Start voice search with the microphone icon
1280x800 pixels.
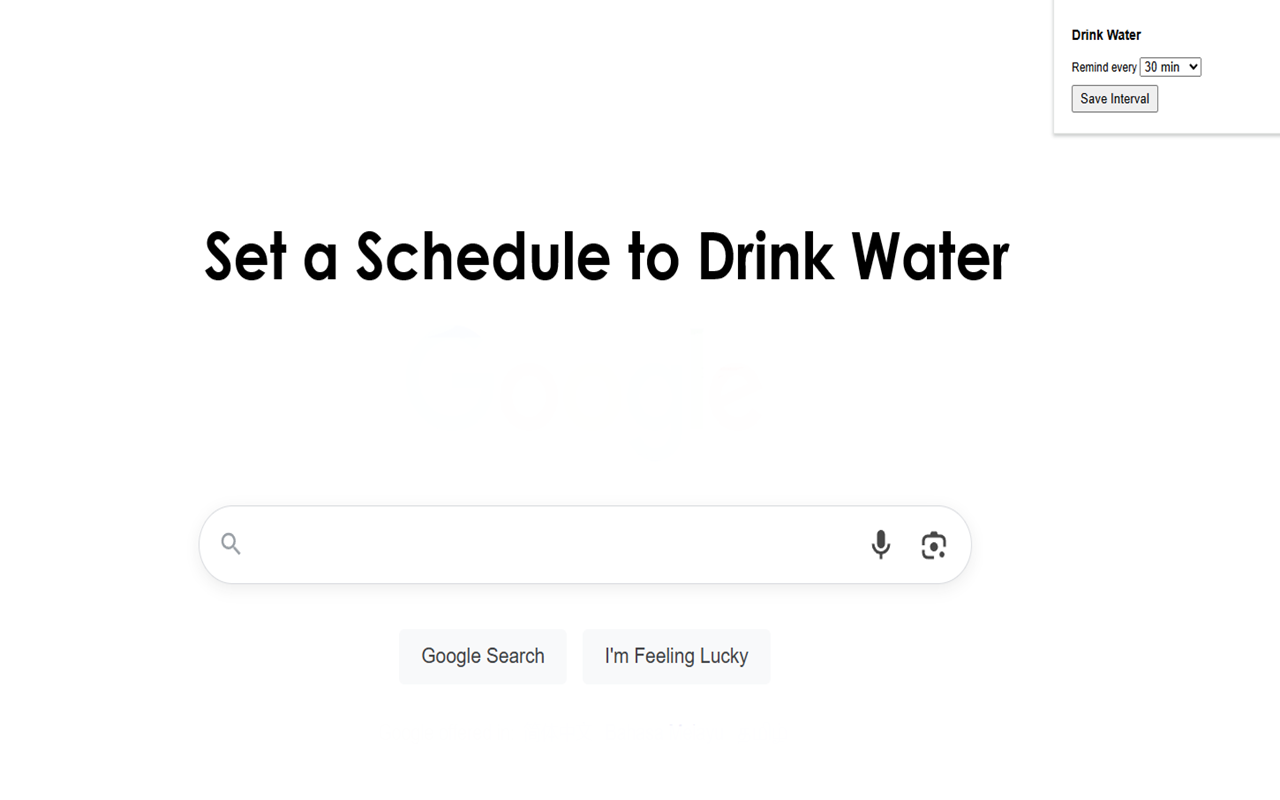[880, 545]
